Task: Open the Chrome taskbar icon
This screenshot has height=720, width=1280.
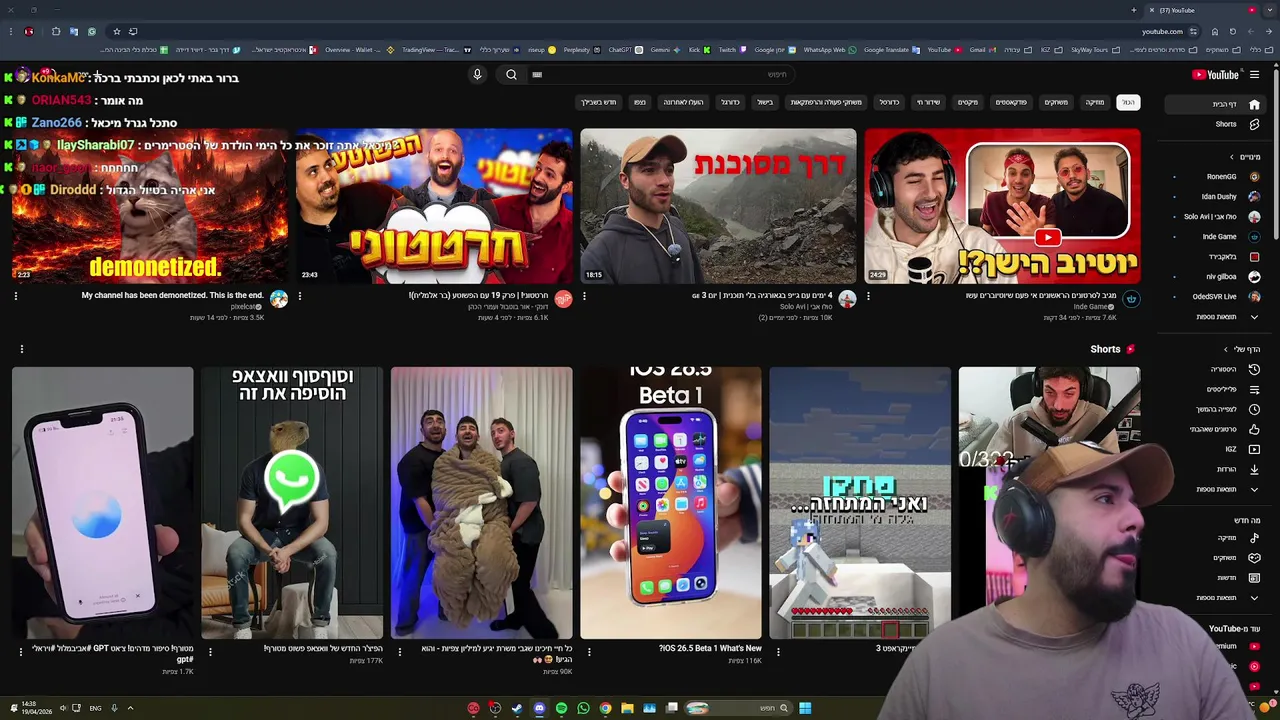Action: tap(605, 708)
